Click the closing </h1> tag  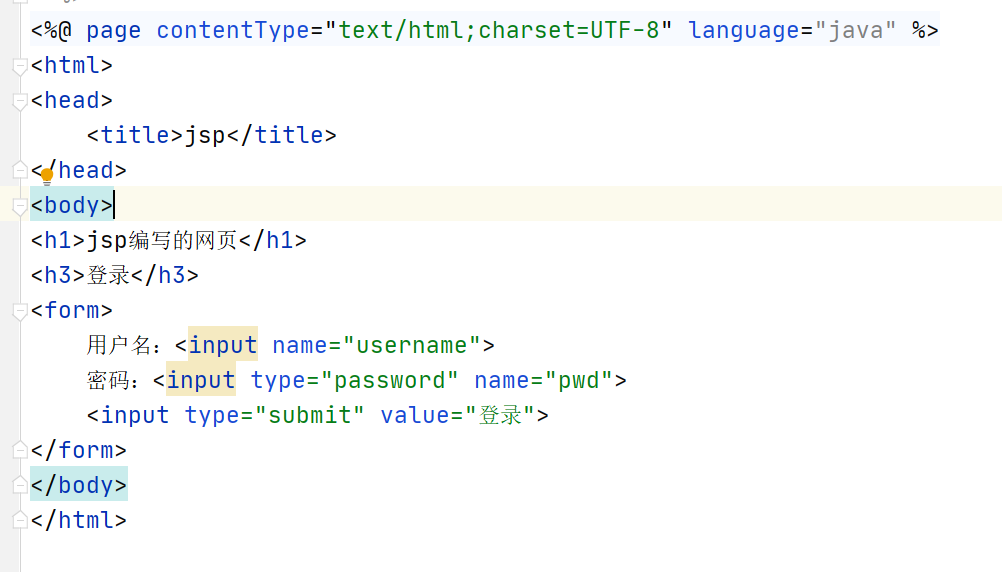pyautogui.click(x=272, y=240)
